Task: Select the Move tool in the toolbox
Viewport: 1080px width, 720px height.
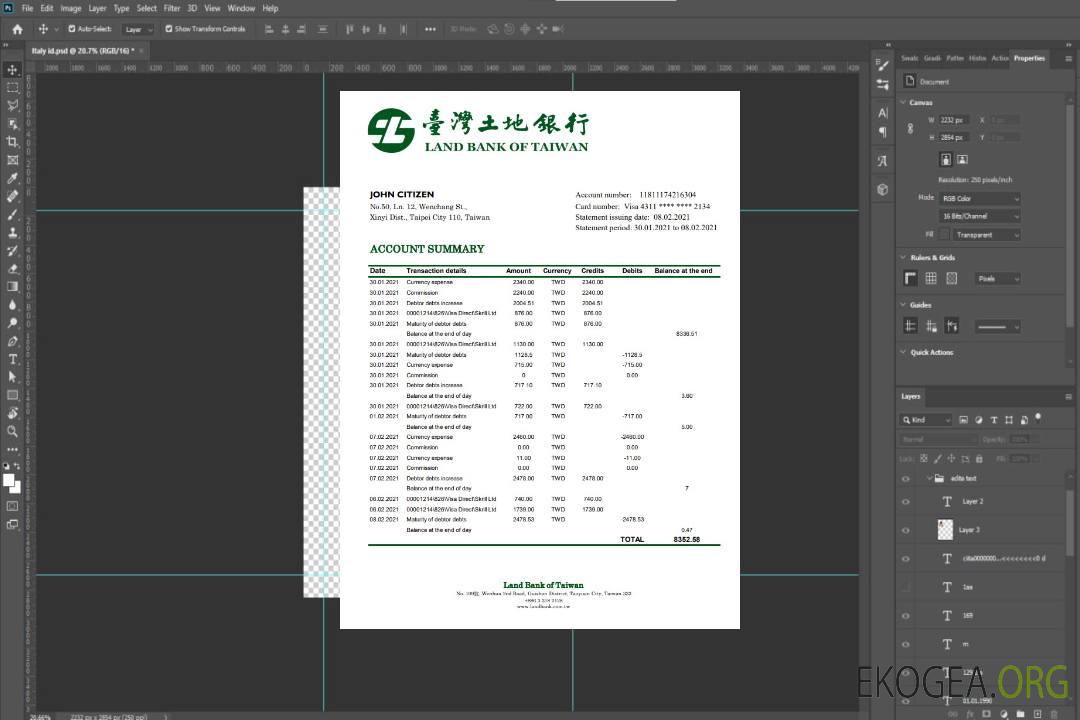Action: pos(12,70)
